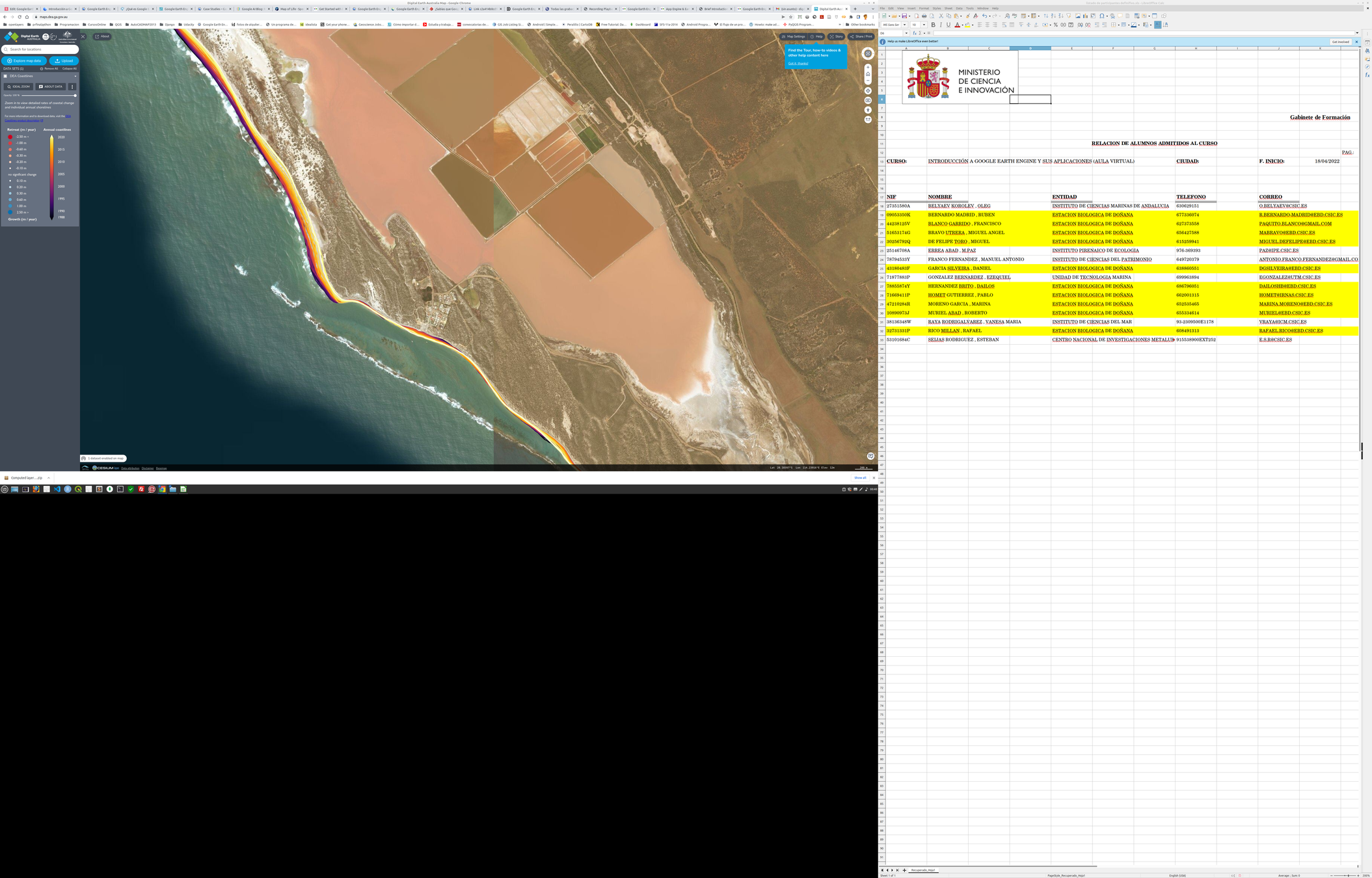Toggle Italic formatting in Calc
The height and width of the screenshot is (878, 1372).
(941, 25)
